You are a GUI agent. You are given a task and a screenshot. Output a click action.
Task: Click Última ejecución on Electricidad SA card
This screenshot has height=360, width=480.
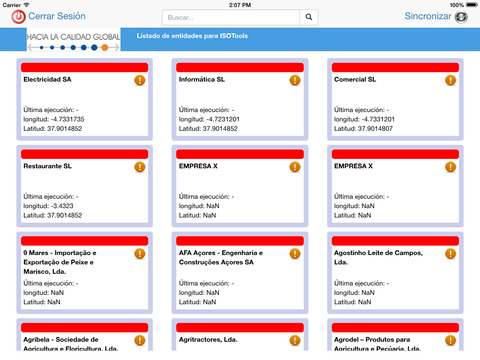[x=51, y=110]
